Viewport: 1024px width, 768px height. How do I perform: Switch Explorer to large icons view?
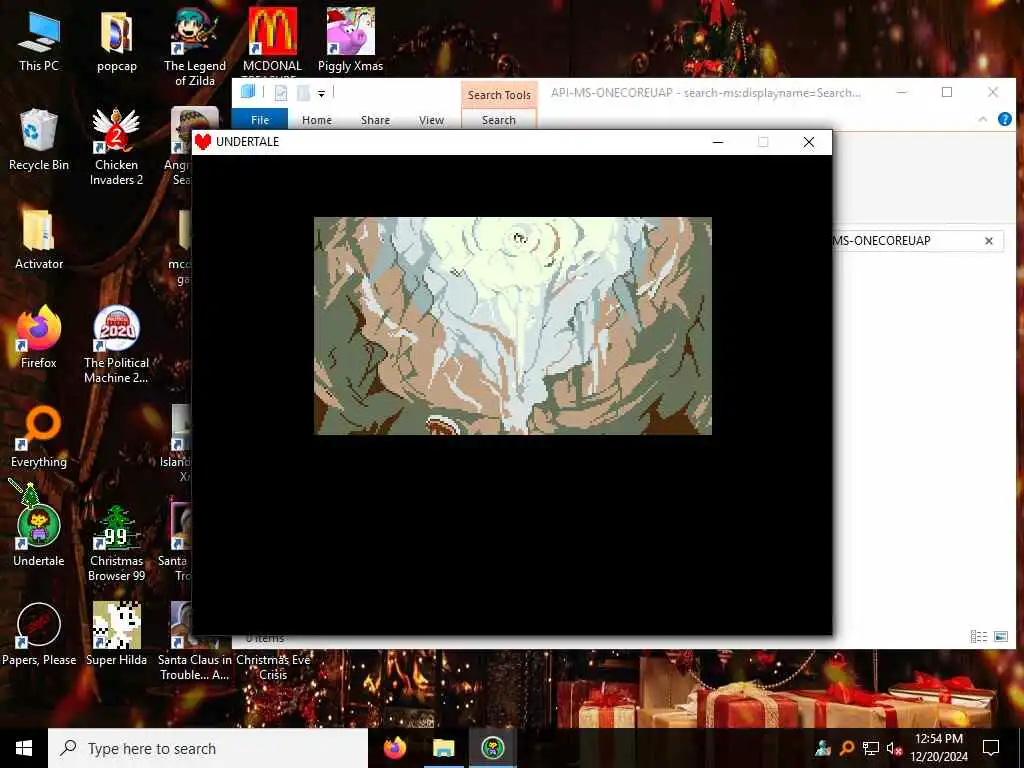coord(1000,636)
